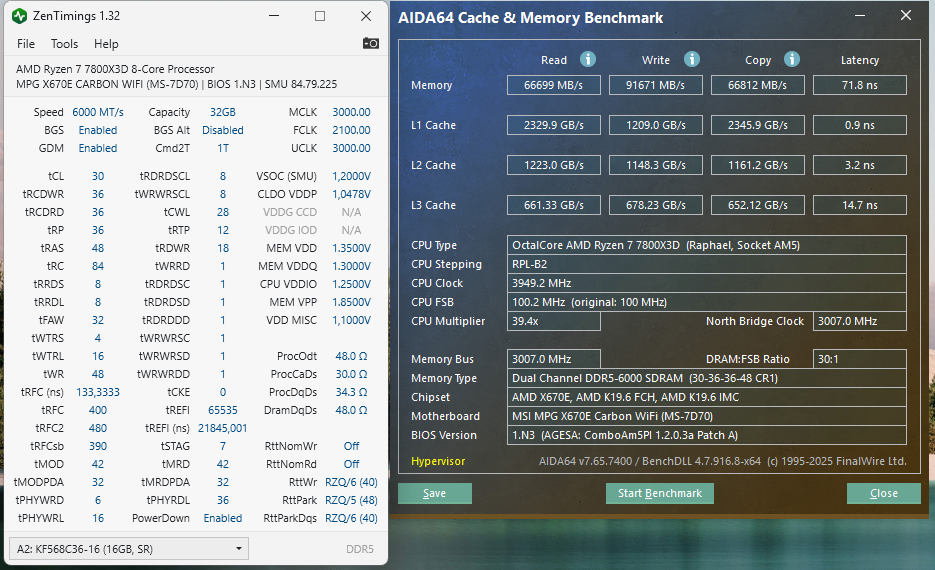
Task: Click the L3 Cache Latency value 14.7 ns
Action: [859, 205]
